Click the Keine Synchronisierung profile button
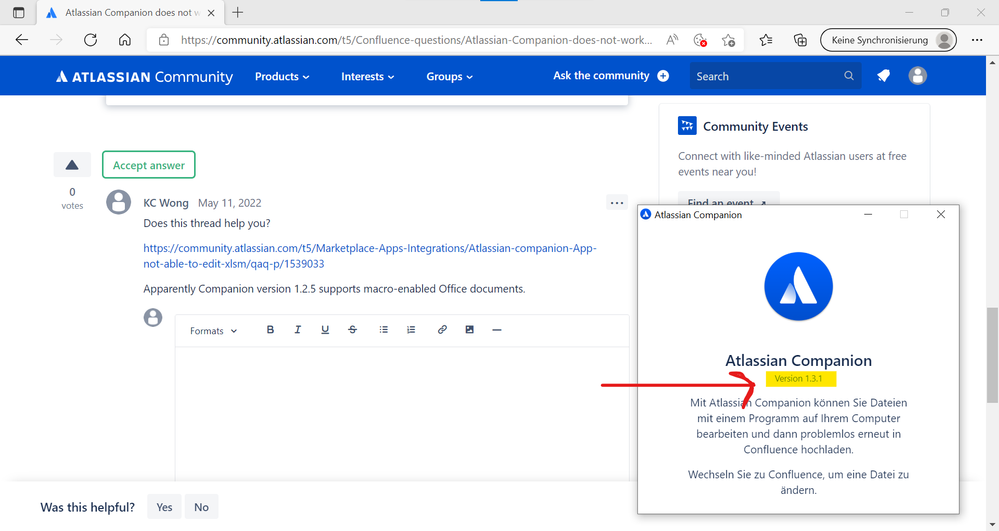The height and width of the screenshot is (531, 999). click(x=888, y=40)
